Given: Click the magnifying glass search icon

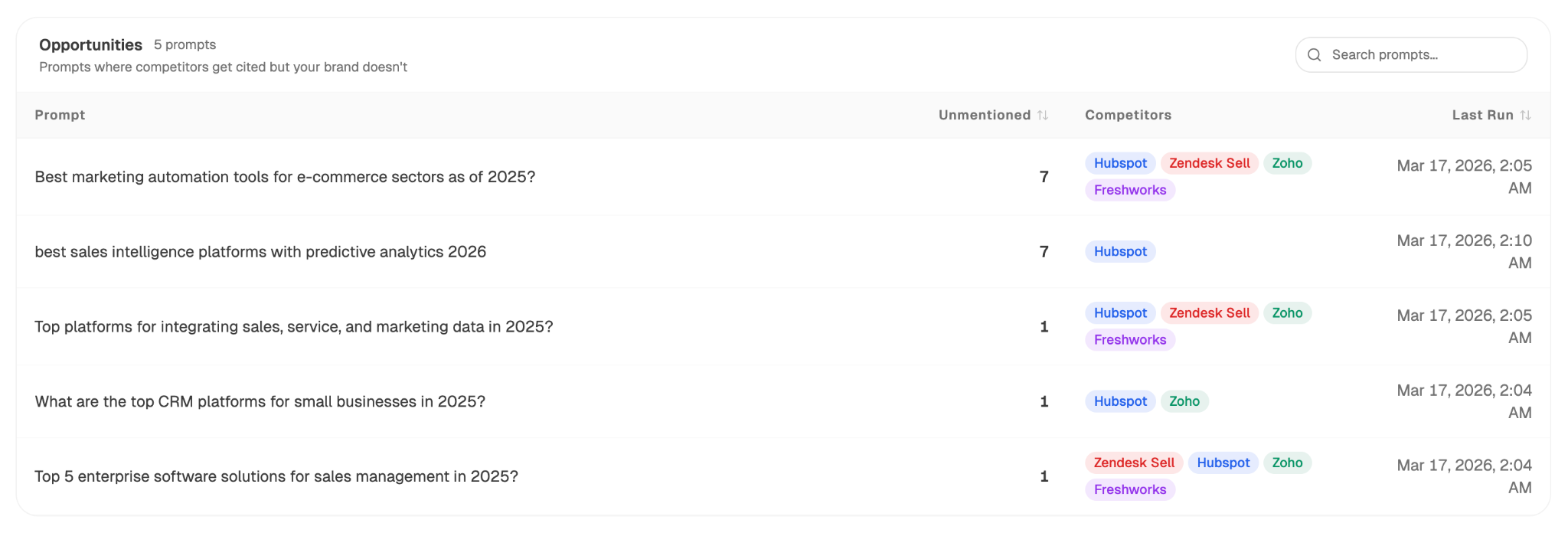Looking at the screenshot, I should (1315, 54).
